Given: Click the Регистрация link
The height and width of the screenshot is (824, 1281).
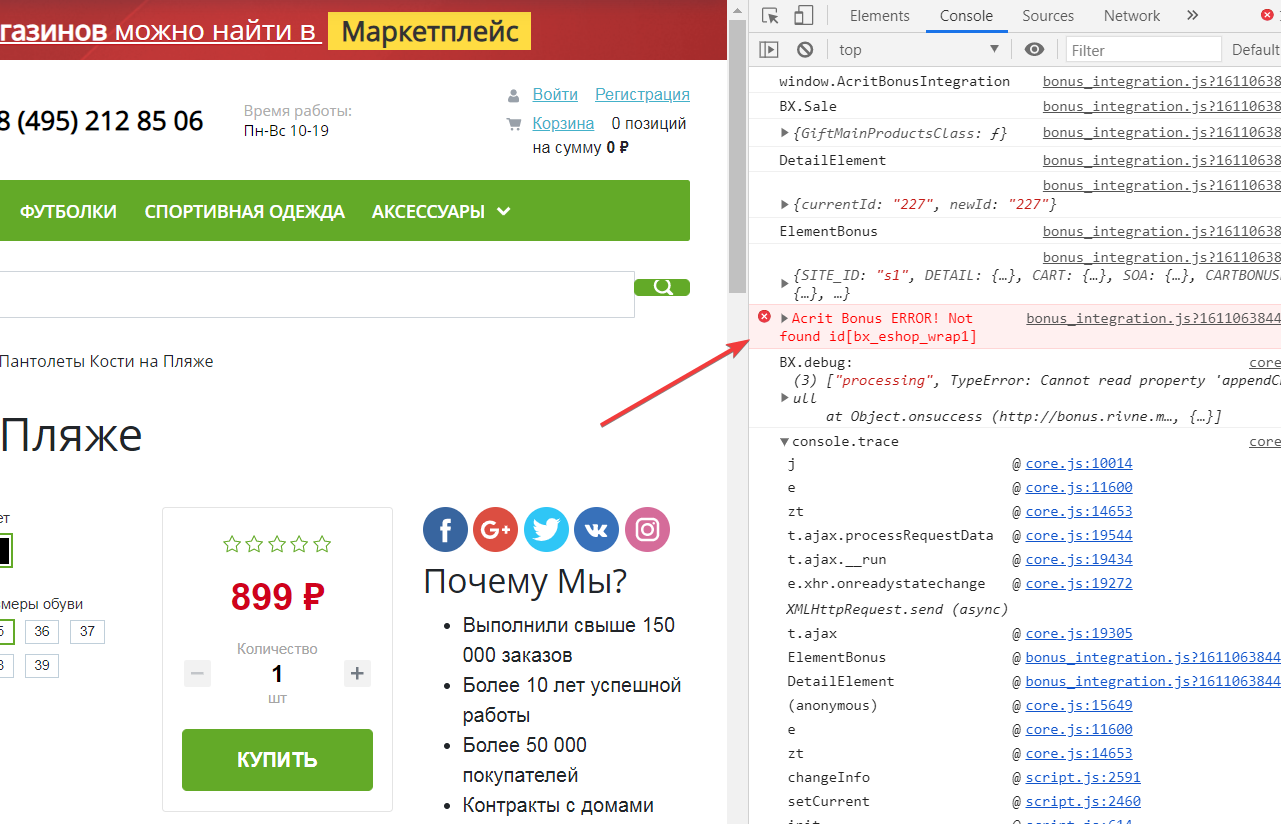Looking at the screenshot, I should [x=642, y=94].
